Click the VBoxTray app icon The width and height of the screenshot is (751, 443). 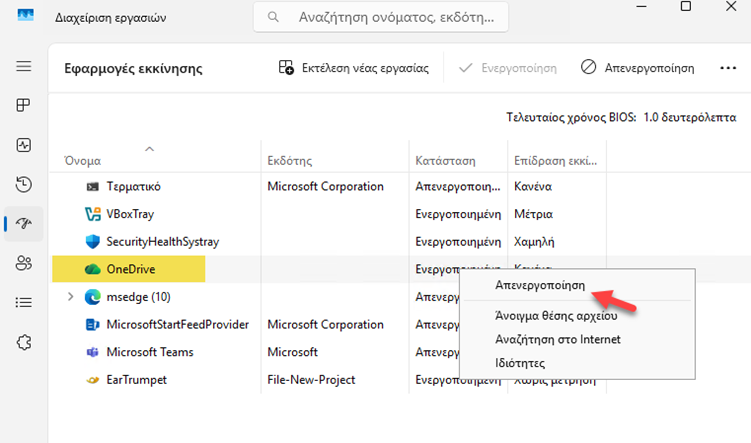[x=93, y=214]
